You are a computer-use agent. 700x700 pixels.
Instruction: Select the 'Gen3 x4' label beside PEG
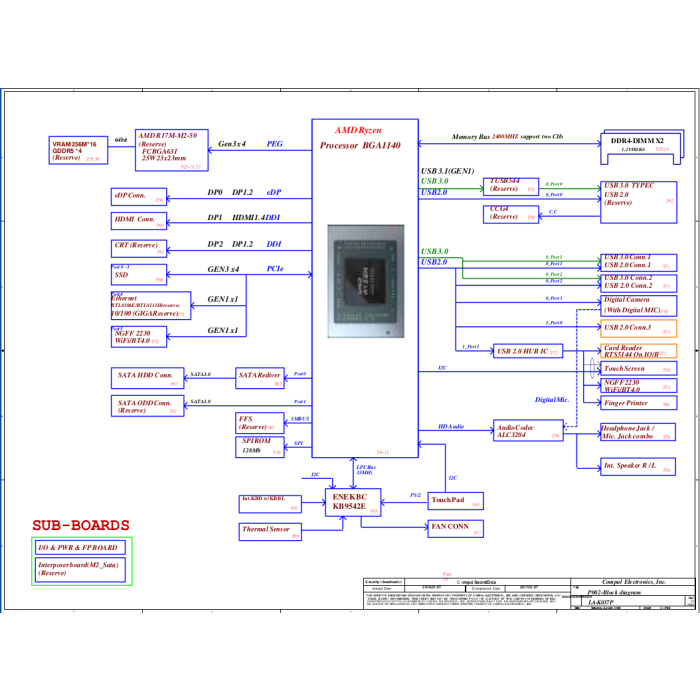232,144
